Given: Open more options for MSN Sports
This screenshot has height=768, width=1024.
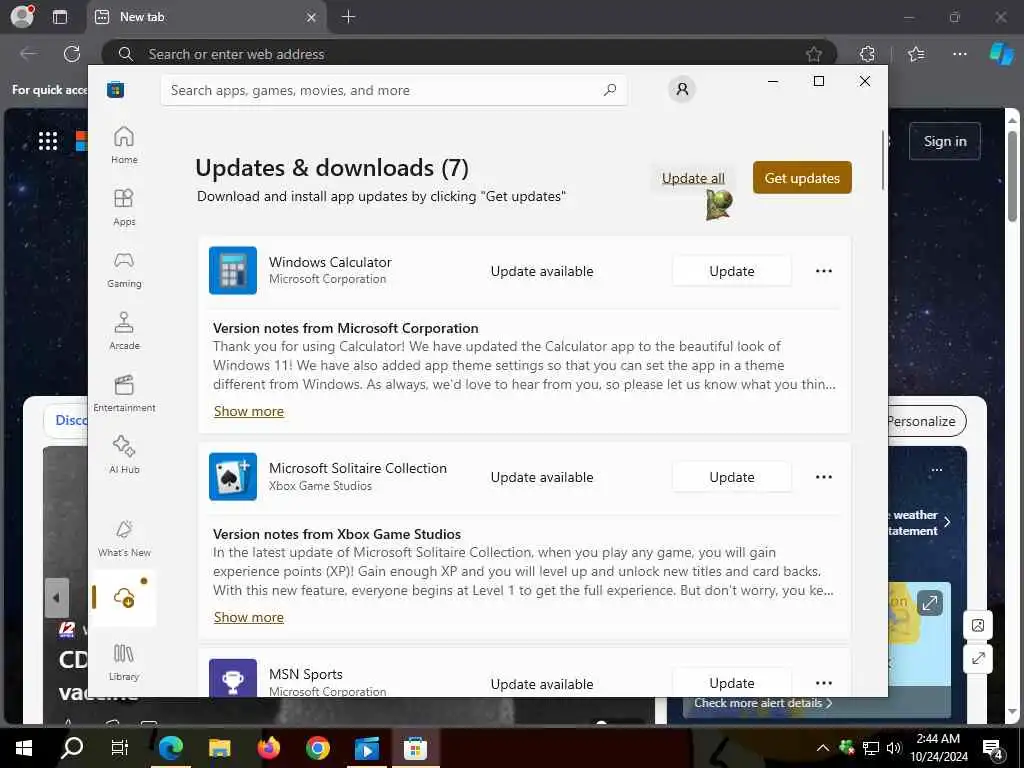Looking at the screenshot, I should tap(824, 683).
